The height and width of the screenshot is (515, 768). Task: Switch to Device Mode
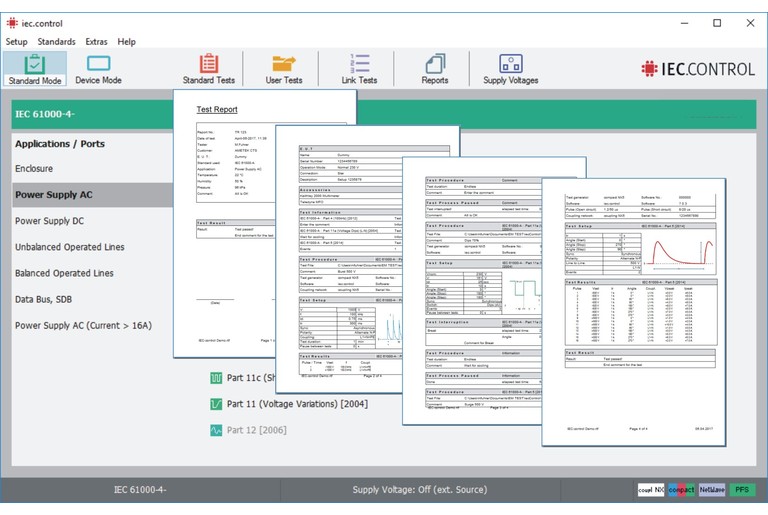click(98, 69)
